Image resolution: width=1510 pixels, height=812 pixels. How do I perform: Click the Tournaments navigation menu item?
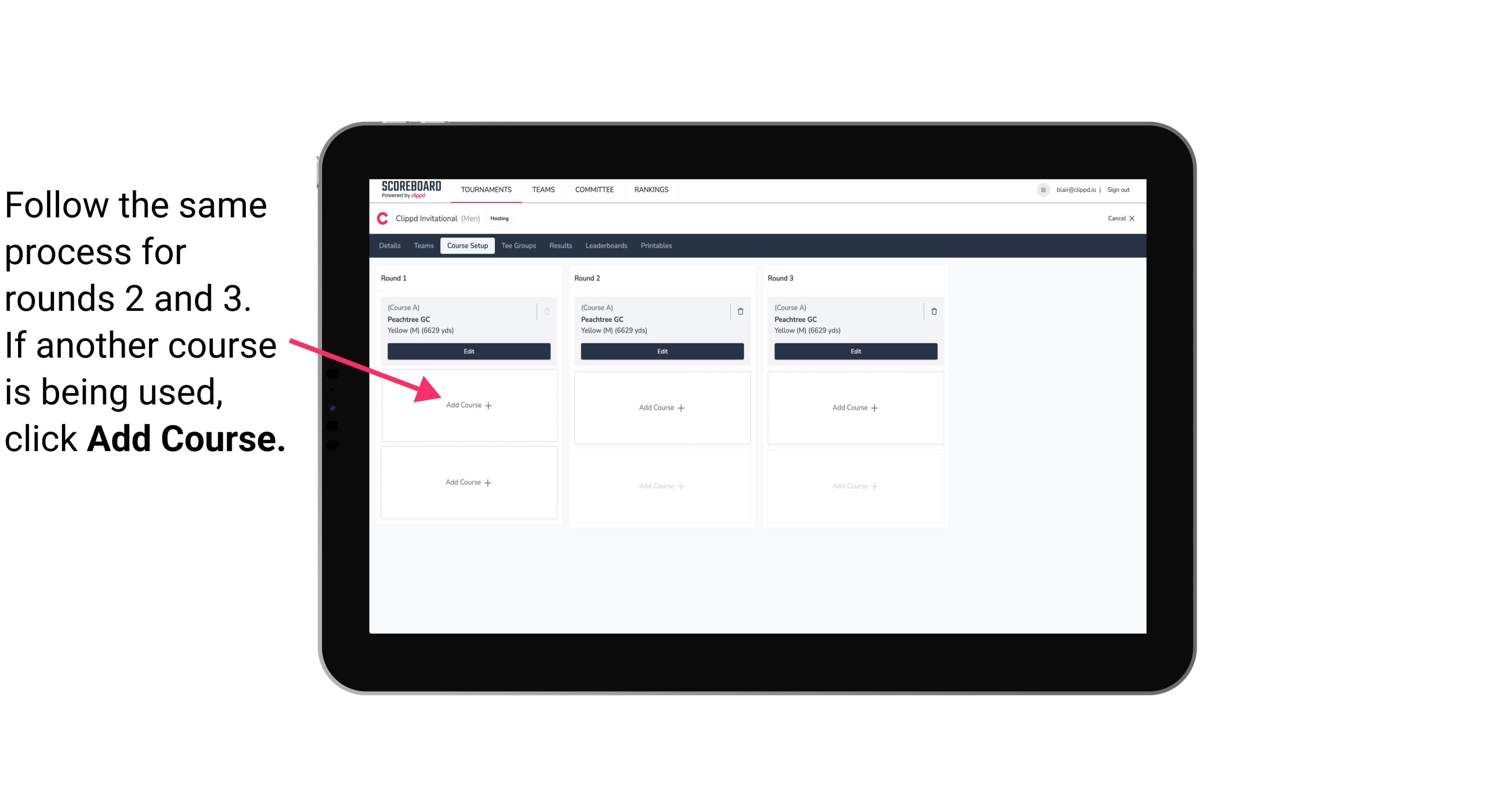(486, 189)
